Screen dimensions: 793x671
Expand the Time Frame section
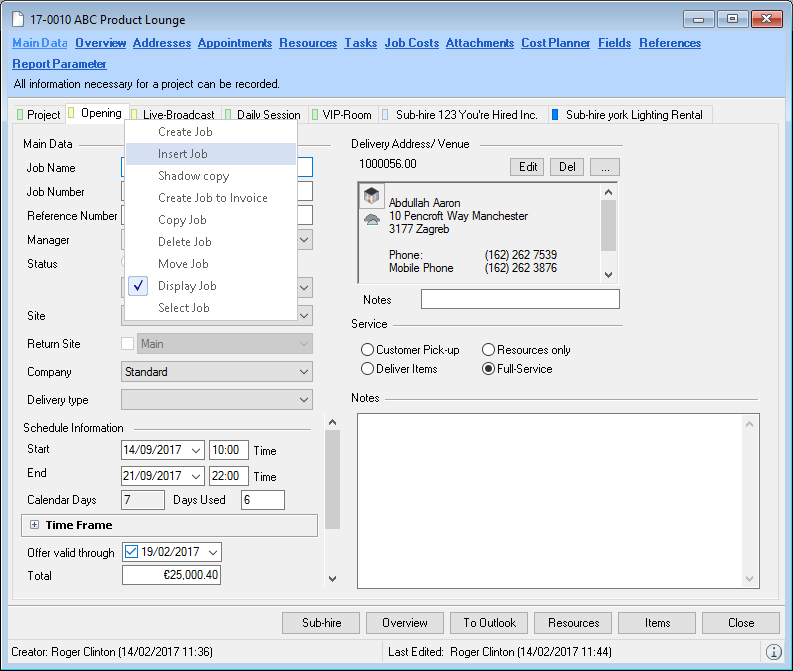coord(34,525)
